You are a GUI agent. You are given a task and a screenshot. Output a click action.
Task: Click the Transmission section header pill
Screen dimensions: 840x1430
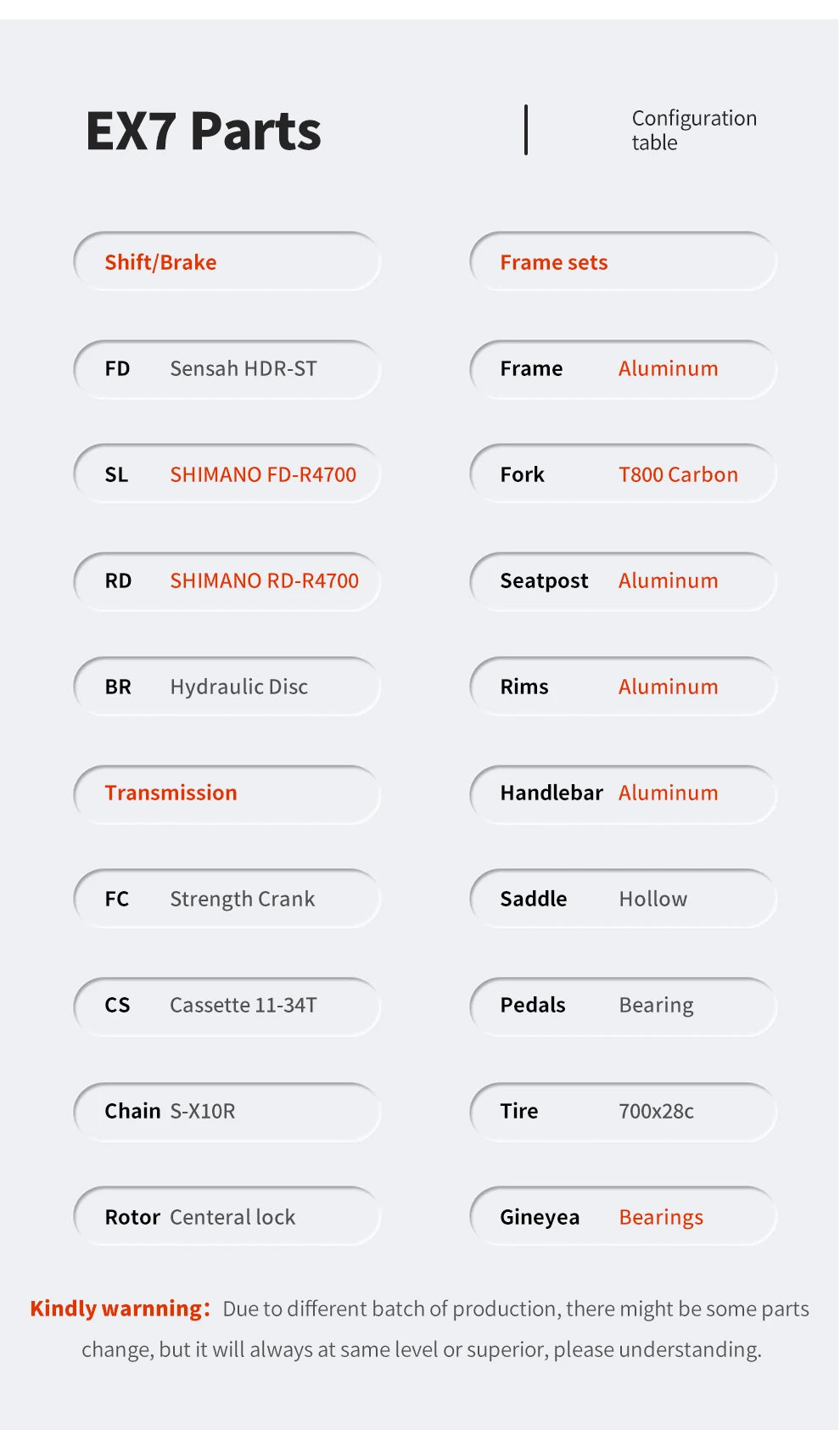[227, 793]
